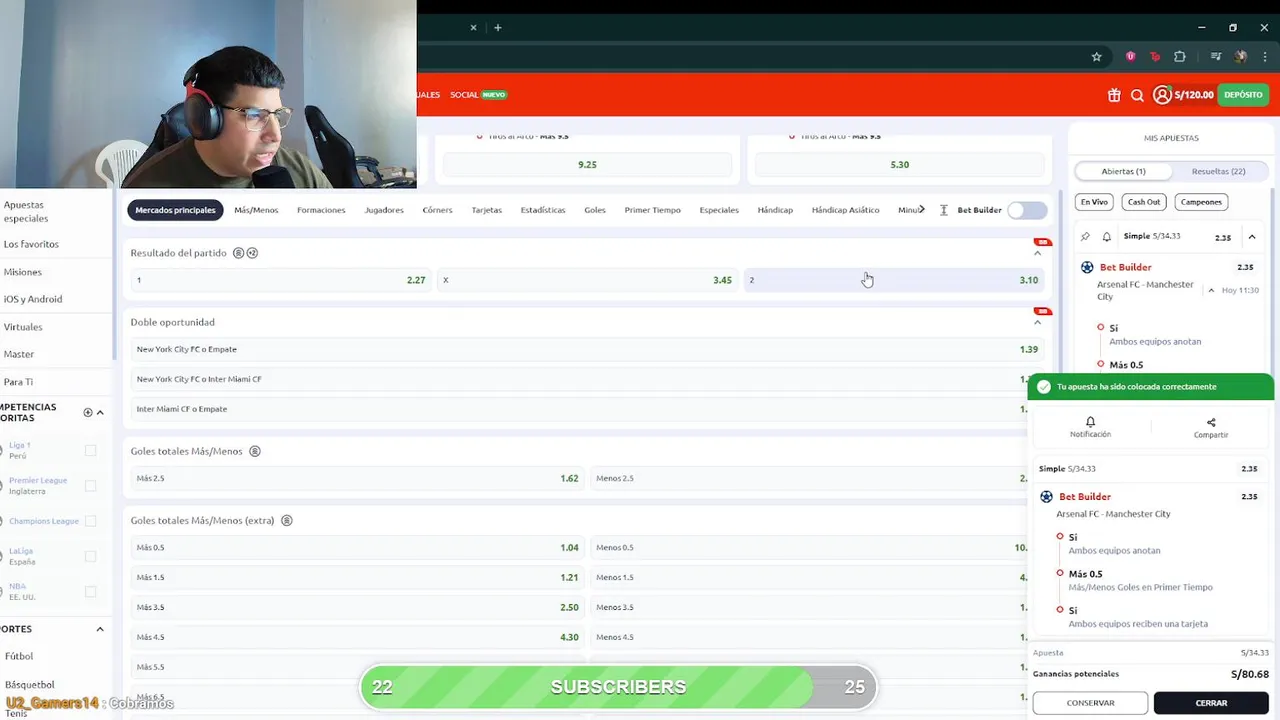Click the Compartir share icon
This screenshot has height=720, width=1280.
[1211, 422]
